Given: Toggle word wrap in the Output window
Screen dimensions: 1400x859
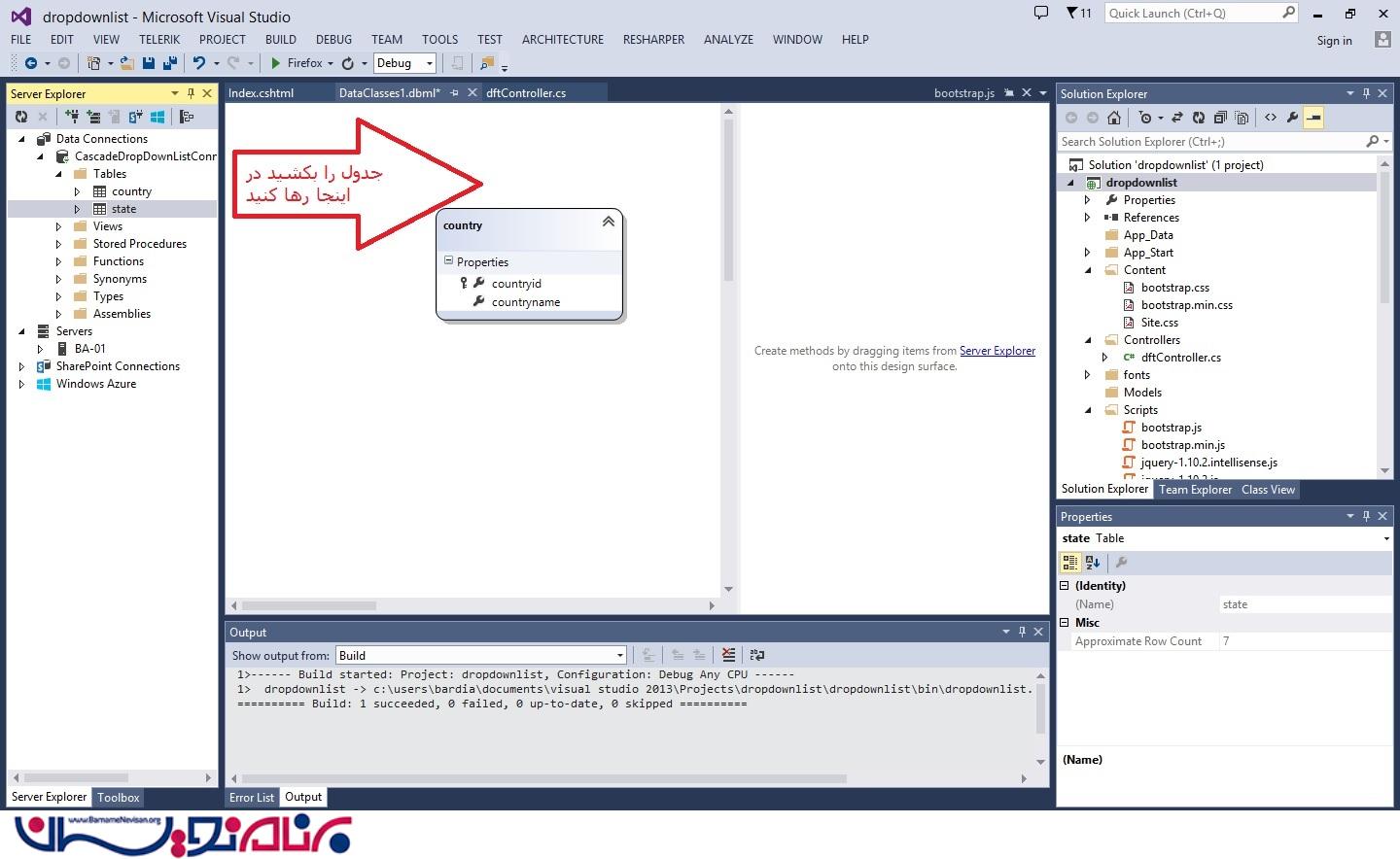Looking at the screenshot, I should [757, 655].
